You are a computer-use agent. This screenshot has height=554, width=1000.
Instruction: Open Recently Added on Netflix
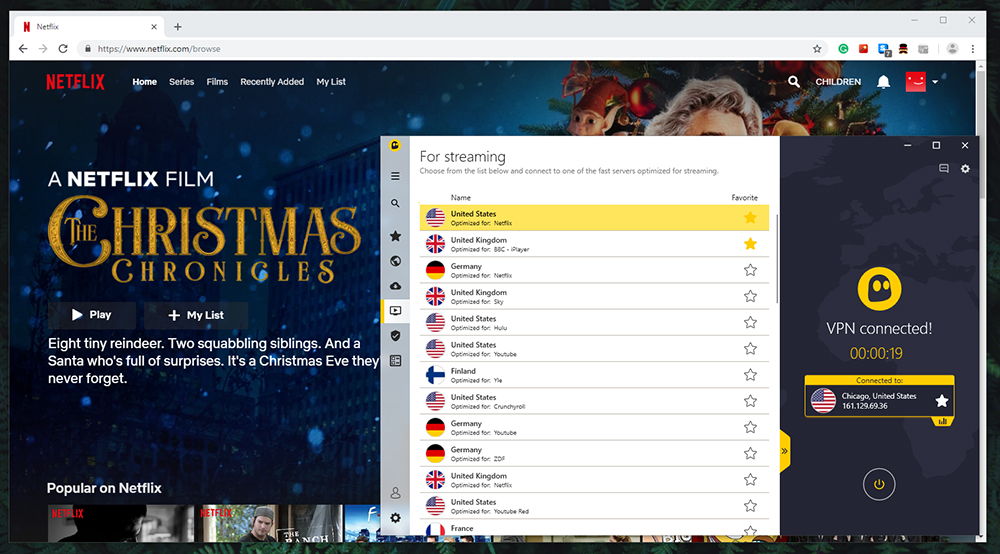point(272,82)
